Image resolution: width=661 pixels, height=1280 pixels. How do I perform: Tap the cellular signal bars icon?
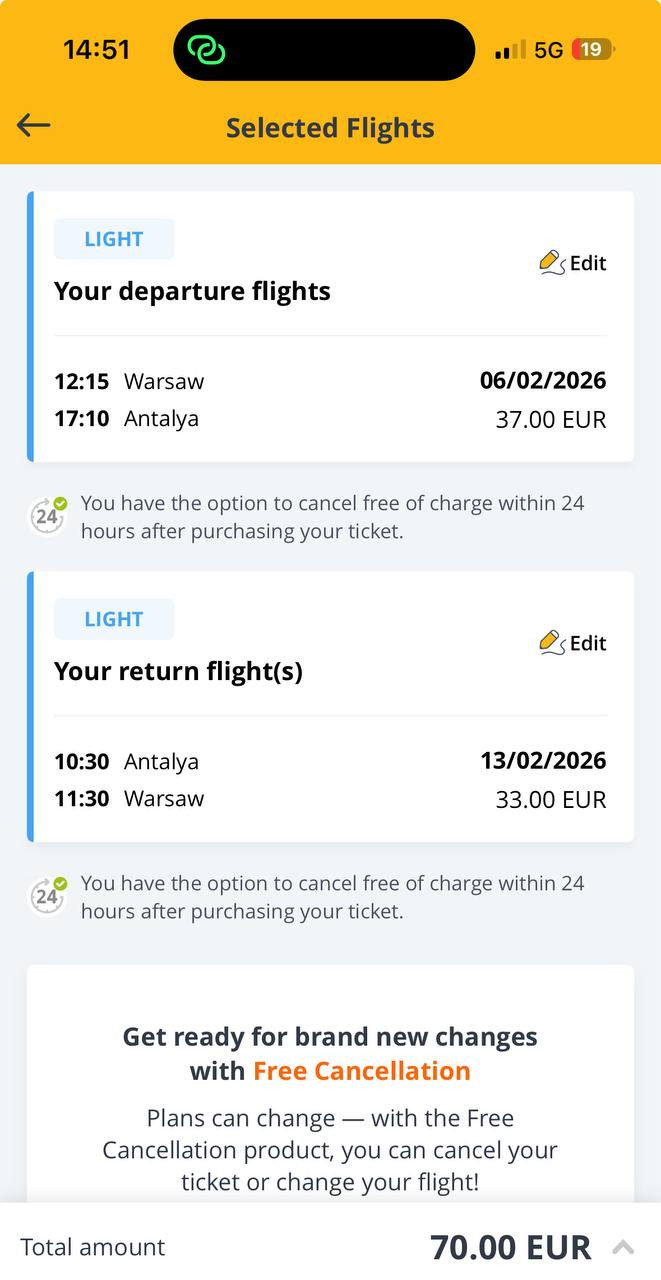tap(510, 50)
